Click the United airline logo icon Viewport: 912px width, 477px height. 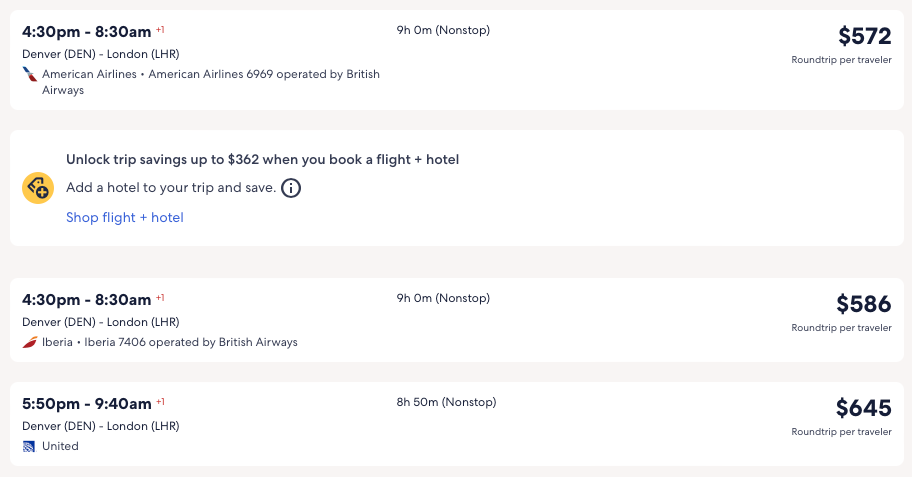point(30,446)
